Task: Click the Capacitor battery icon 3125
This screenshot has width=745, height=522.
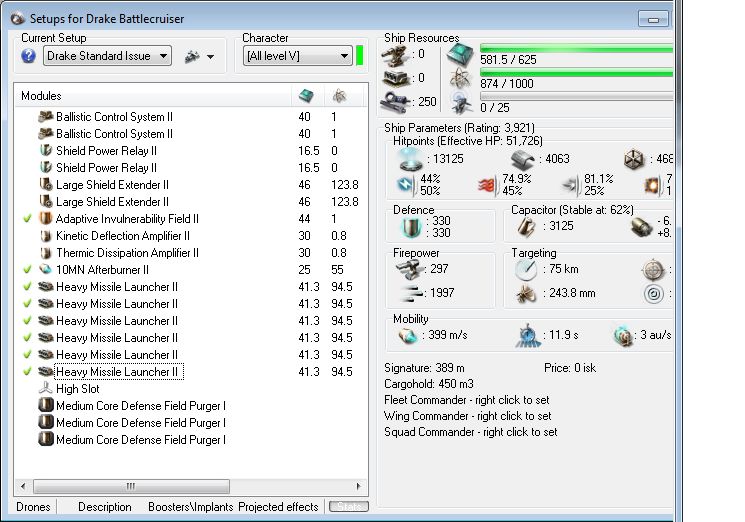Action: 526,227
